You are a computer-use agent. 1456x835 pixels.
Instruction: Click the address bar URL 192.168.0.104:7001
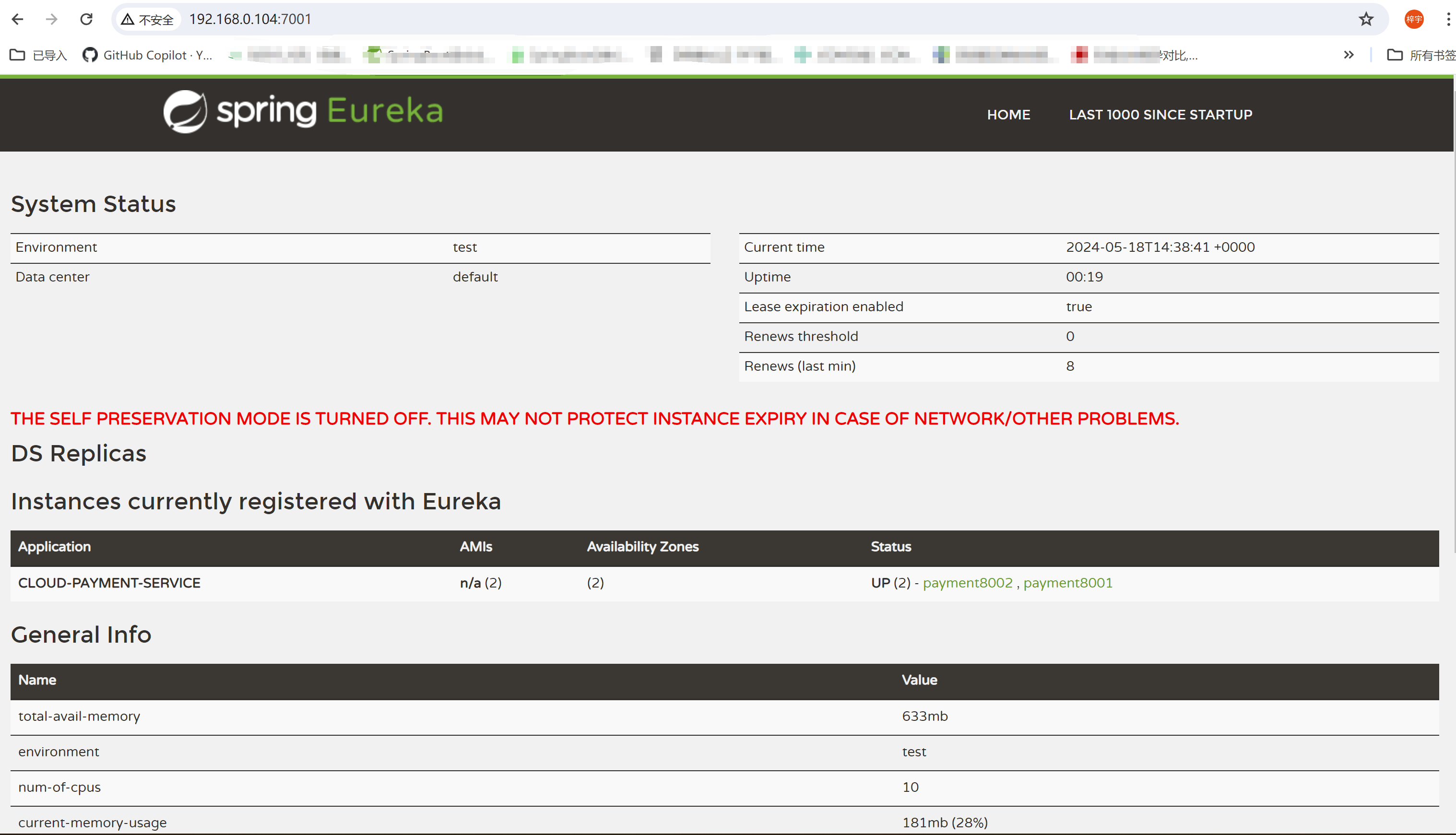(250, 19)
